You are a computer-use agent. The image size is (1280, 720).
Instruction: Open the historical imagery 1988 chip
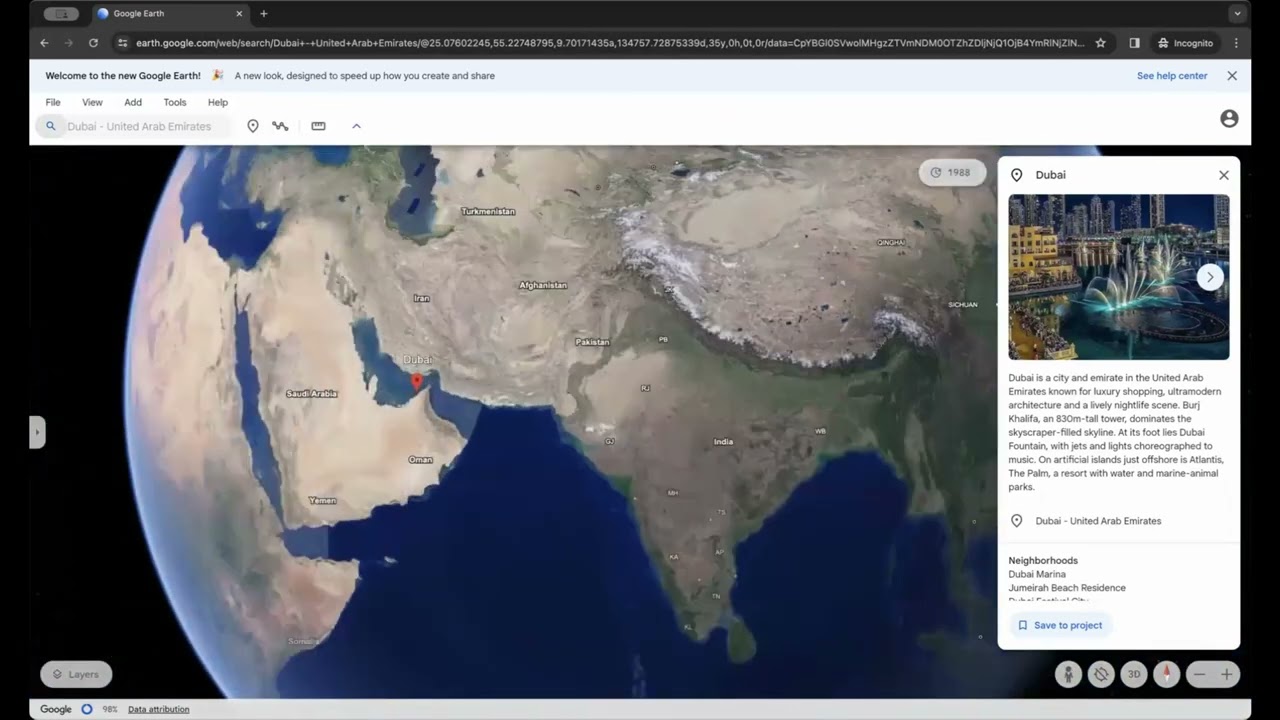[x=951, y=172]
